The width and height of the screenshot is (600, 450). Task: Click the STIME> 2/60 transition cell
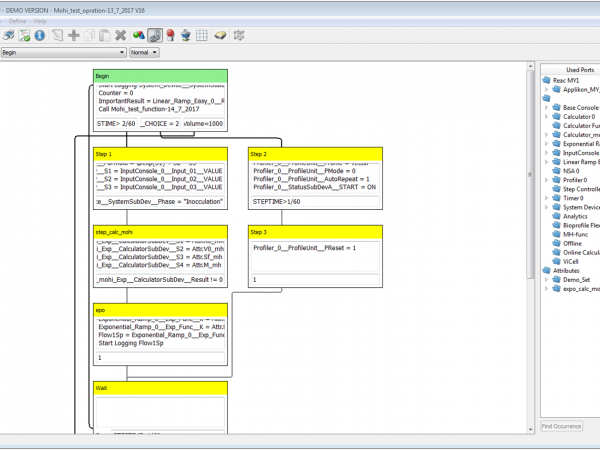pyautogui.click(x=116, y=124)
